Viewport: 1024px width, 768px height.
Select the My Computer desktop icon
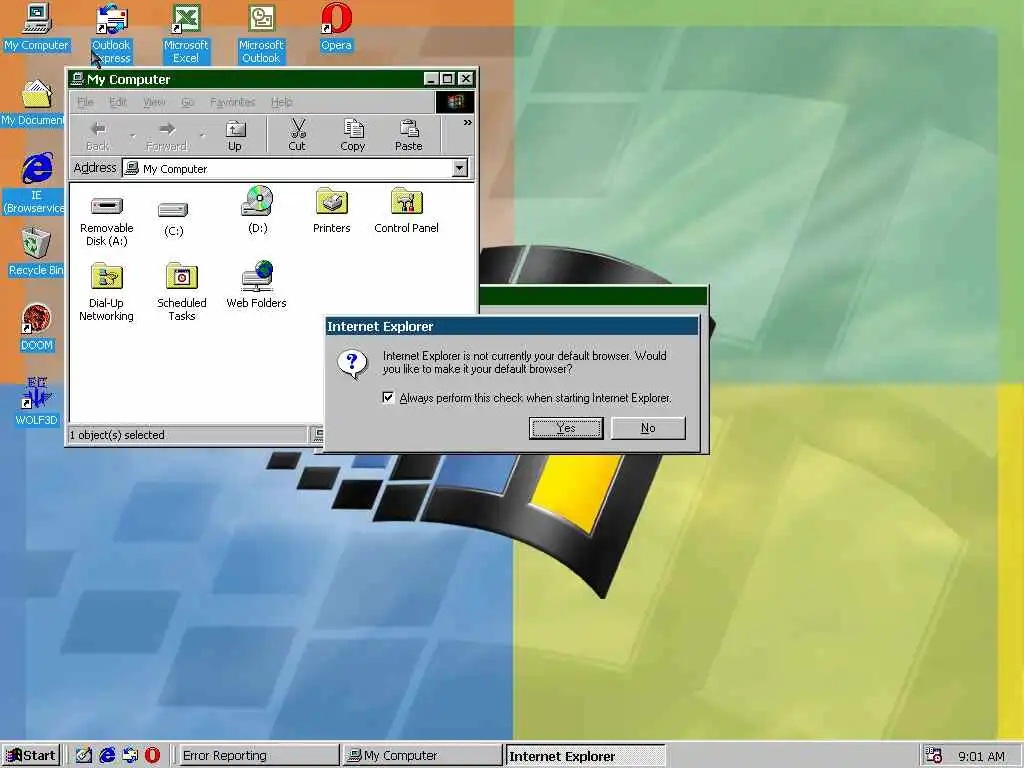(37, 27)
